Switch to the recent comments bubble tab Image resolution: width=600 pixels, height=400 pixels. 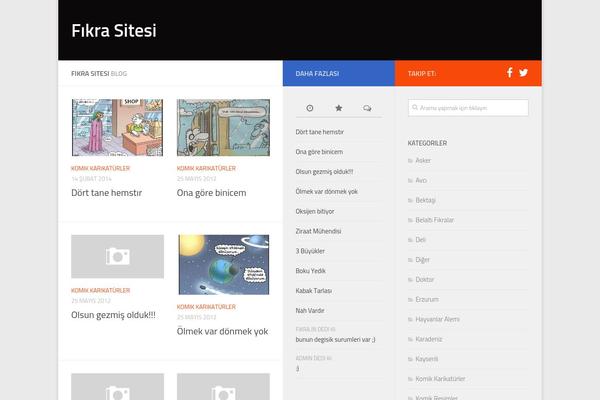[x=367, y=107]
